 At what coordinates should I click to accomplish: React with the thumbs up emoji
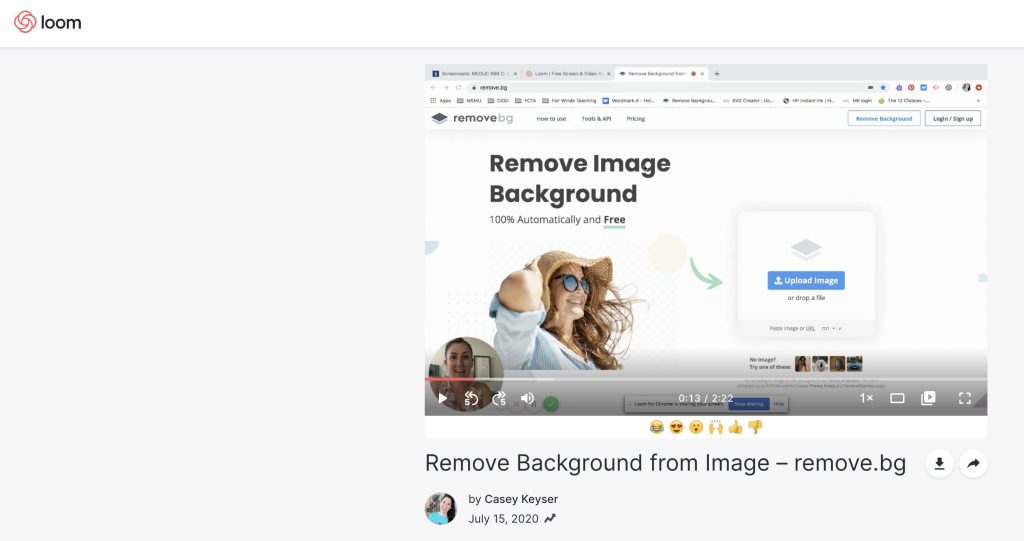[x=735, y=427]
